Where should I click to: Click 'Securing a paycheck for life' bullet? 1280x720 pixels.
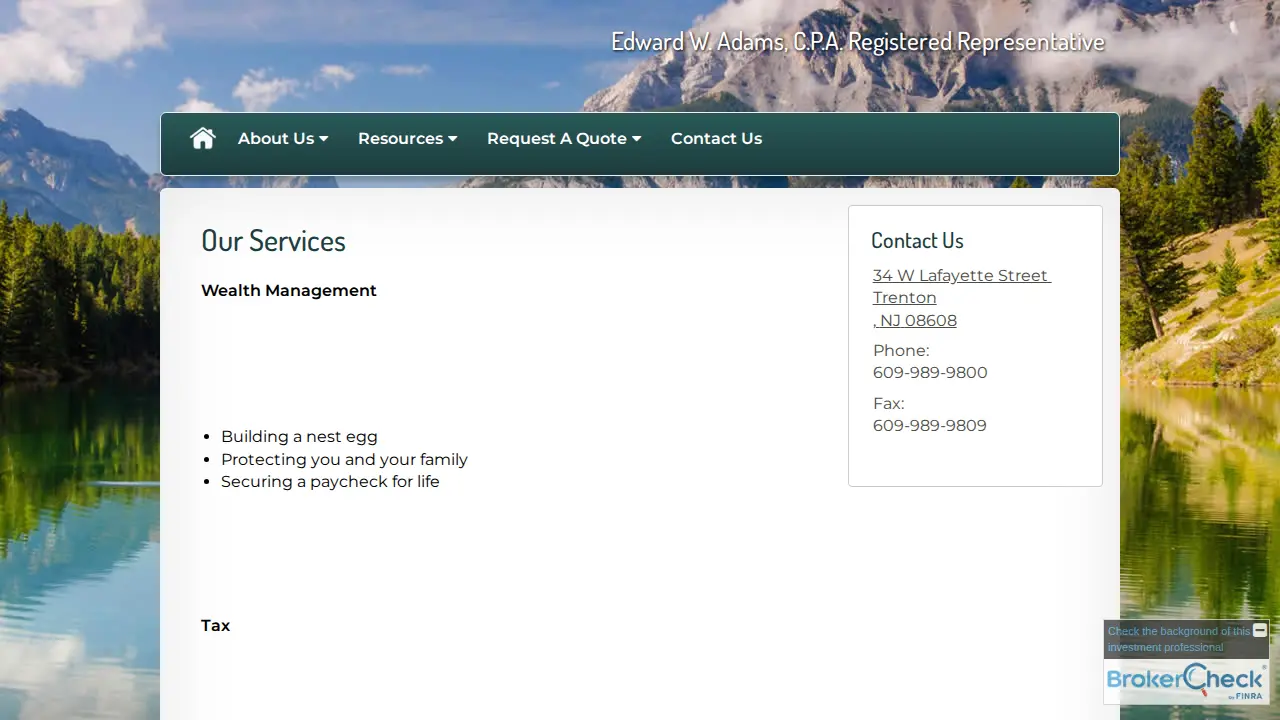click(x=330, y=481)
